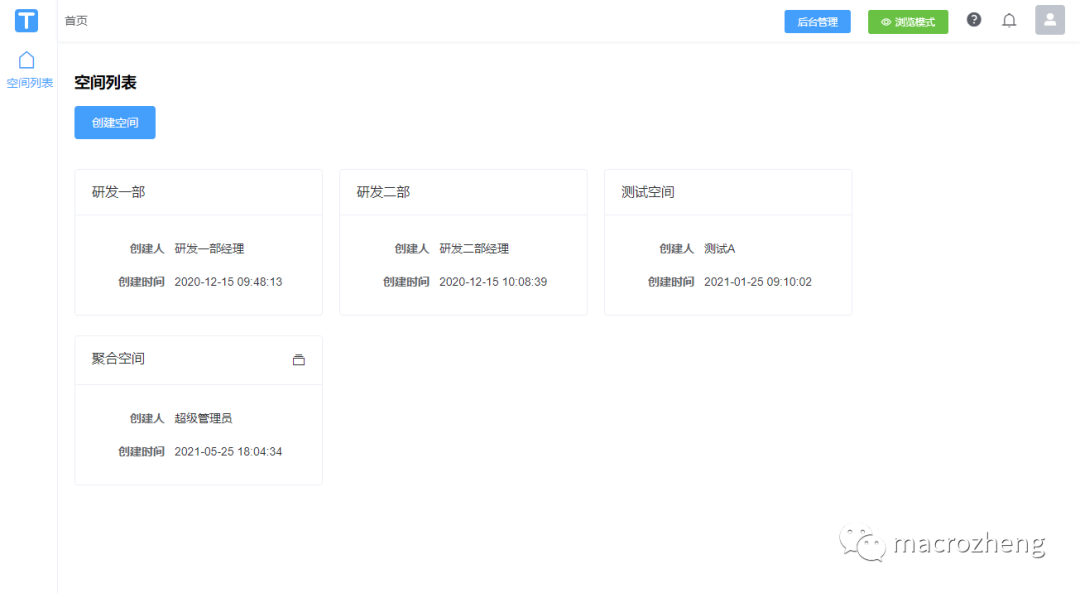Click the timestamp 2021-05-25 18:04:34
This screenshot has width=1080, height=593.
click(228, 452)
